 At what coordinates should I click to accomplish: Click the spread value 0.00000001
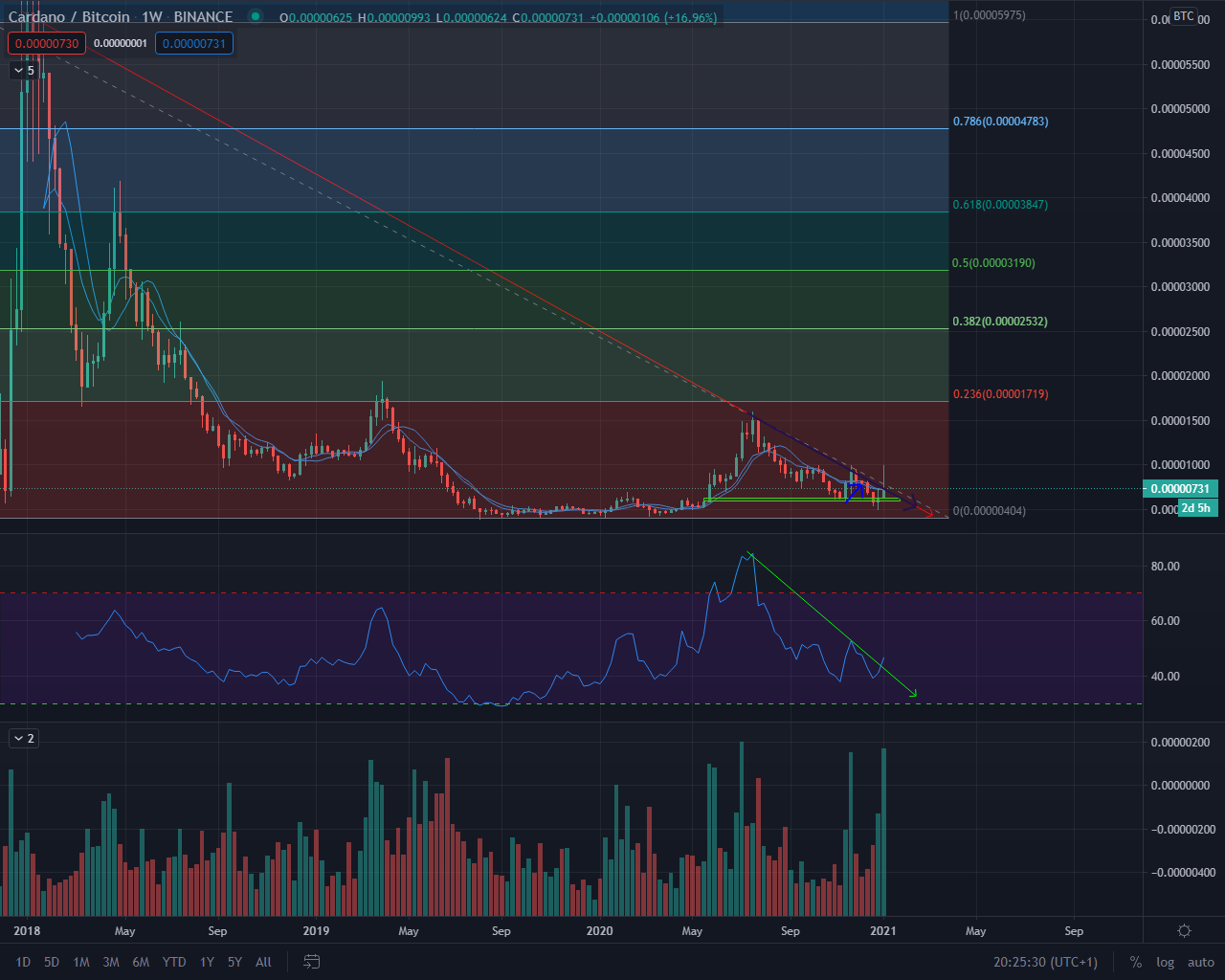pyautogui.click(x=121, y=43)
